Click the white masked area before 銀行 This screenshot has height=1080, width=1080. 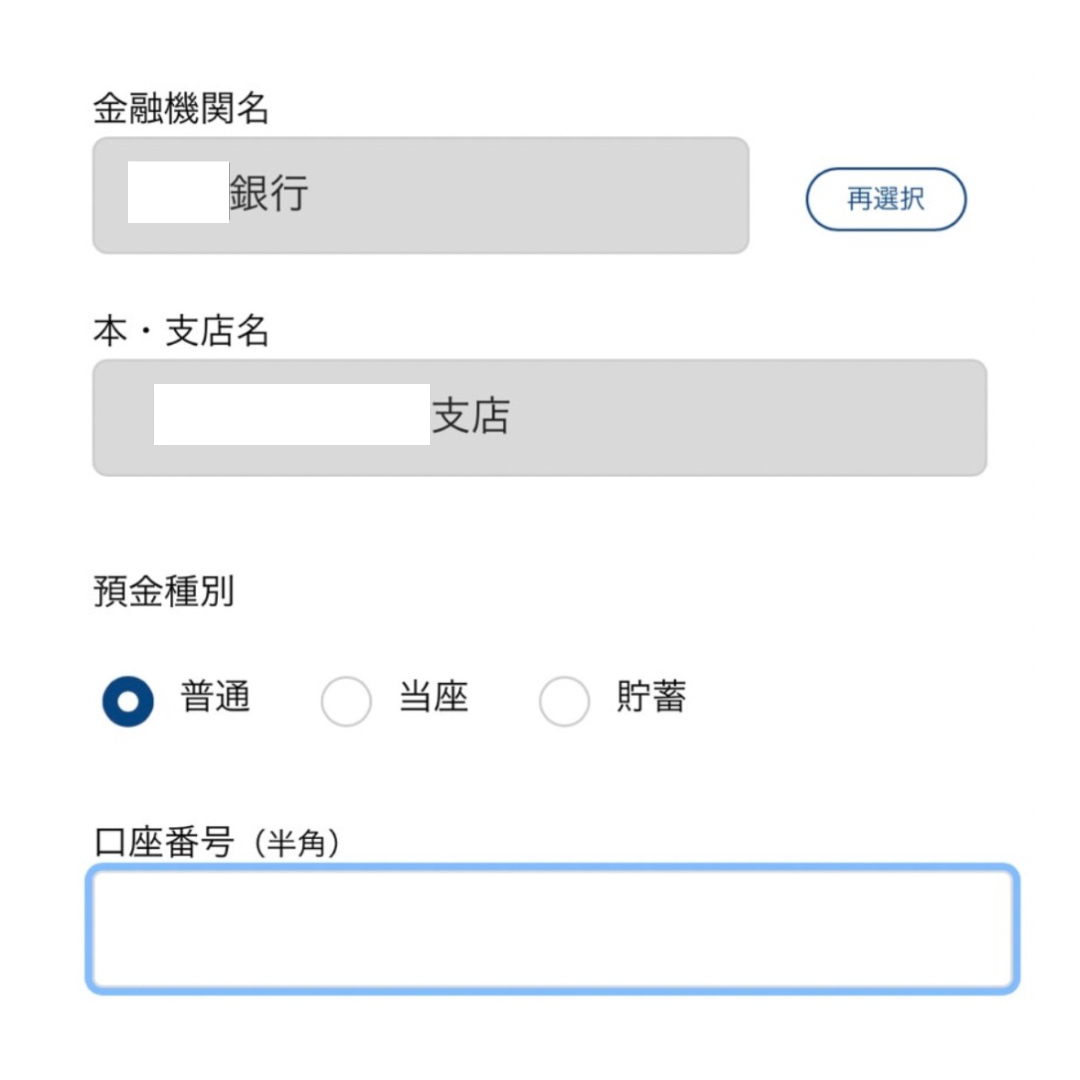(x=178, y=191)
